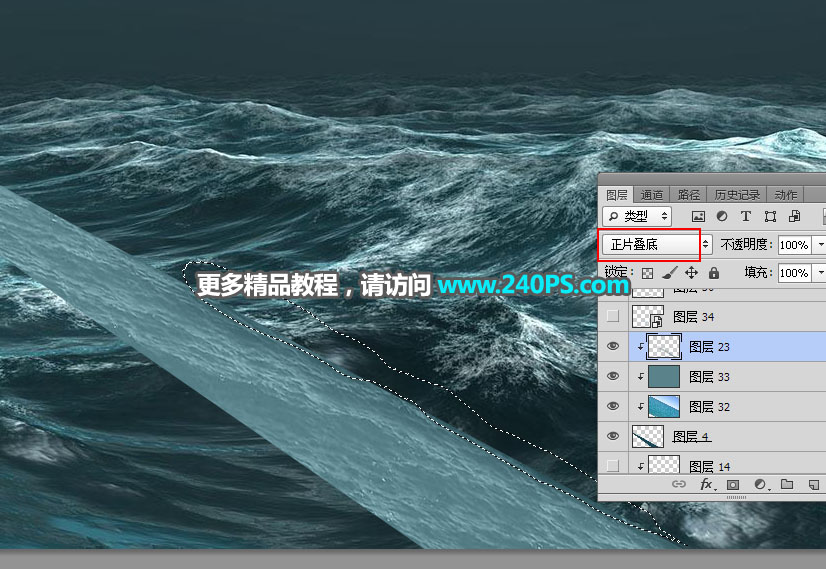Hide layer 图层 23 with eye icon
Screen dimensions: 826x569
(613, 346)
